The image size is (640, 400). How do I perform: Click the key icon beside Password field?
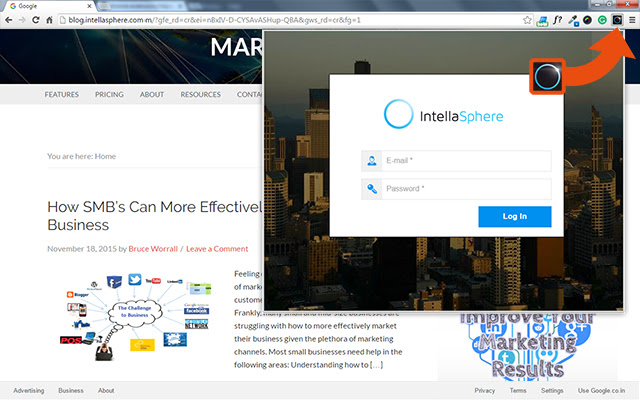(x=371, y=189)
